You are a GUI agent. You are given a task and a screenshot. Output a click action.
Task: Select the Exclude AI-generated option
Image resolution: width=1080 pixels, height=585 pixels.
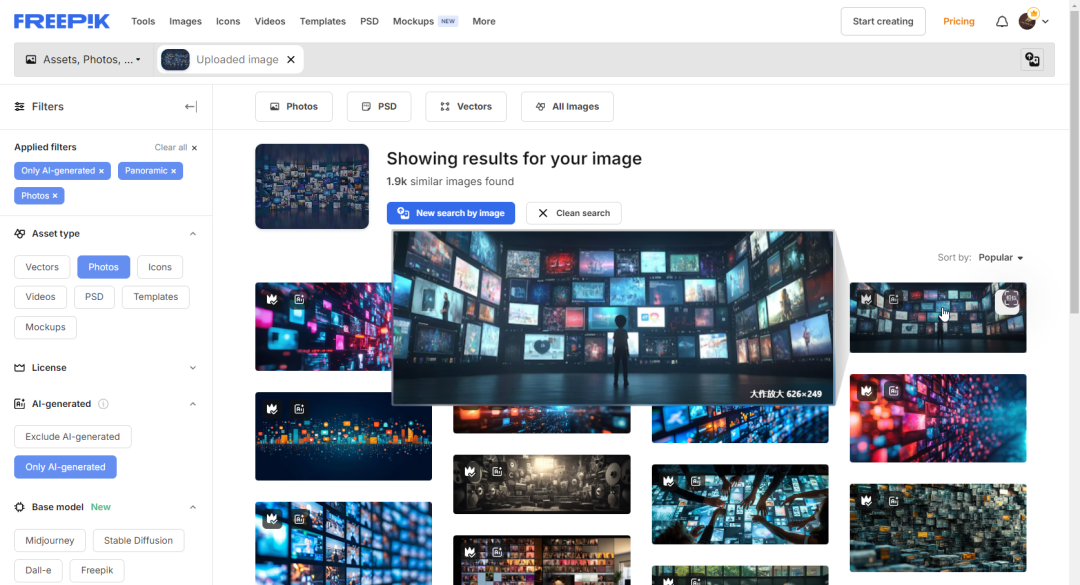pyautogui.click(x=72, y=437)
